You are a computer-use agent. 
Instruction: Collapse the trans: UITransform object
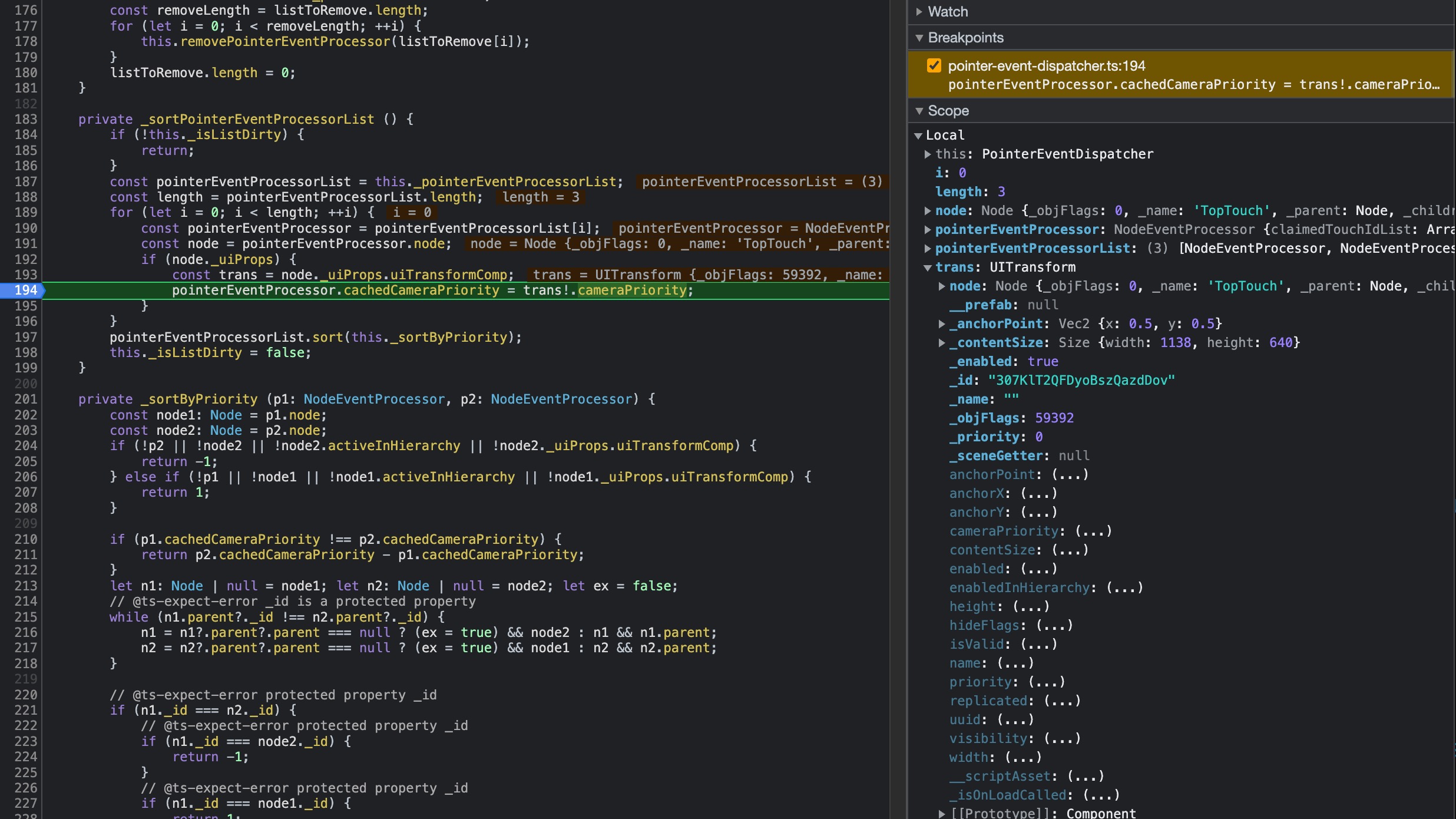point(928,268)
